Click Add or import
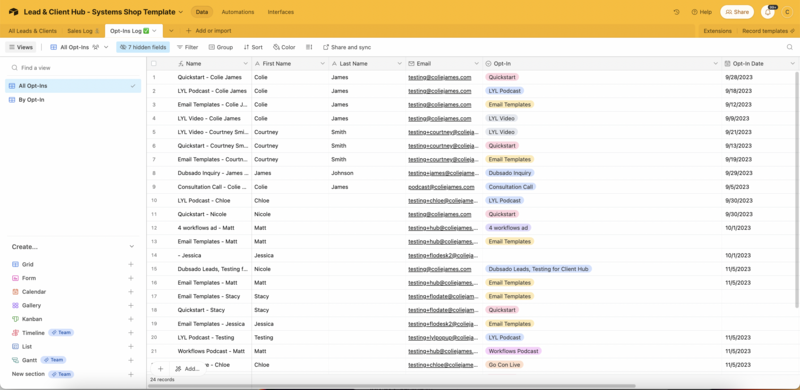The height and width of the screenshot is (390, 800). coord(208,31)
